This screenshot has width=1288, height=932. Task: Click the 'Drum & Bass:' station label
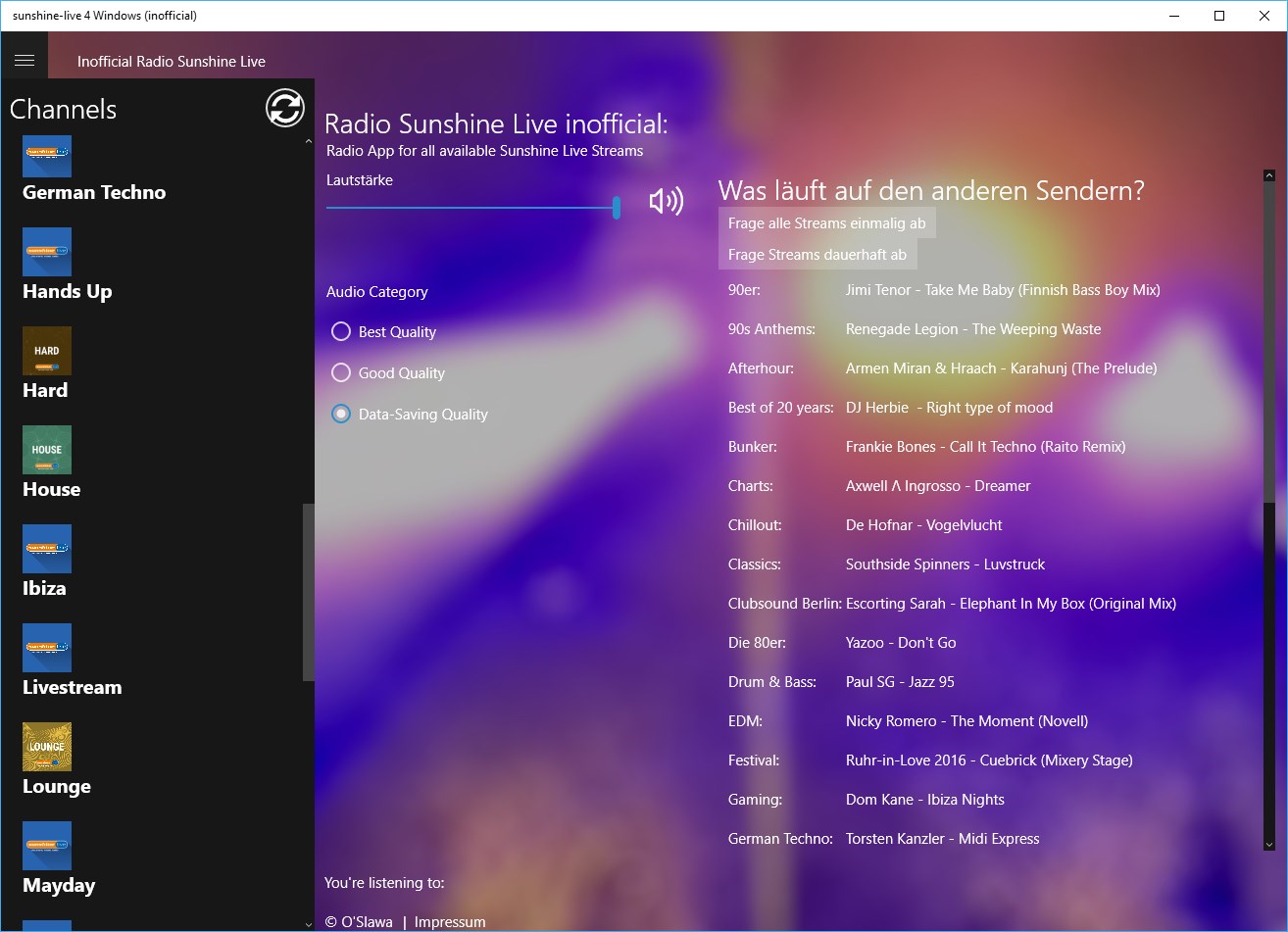click(x=772, y=682)
